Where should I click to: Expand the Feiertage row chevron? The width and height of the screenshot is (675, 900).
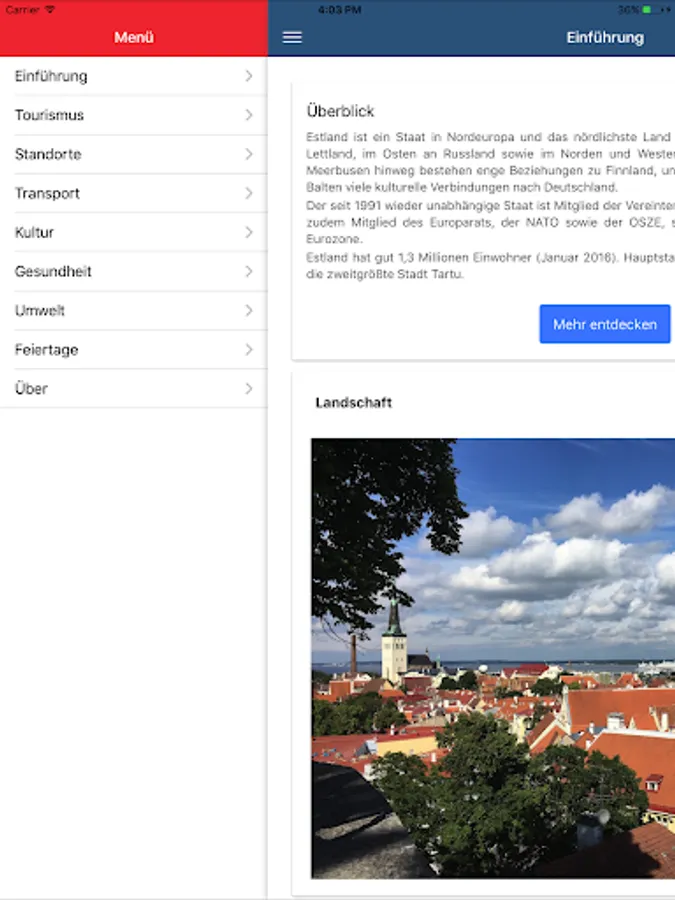click(249, 350)
